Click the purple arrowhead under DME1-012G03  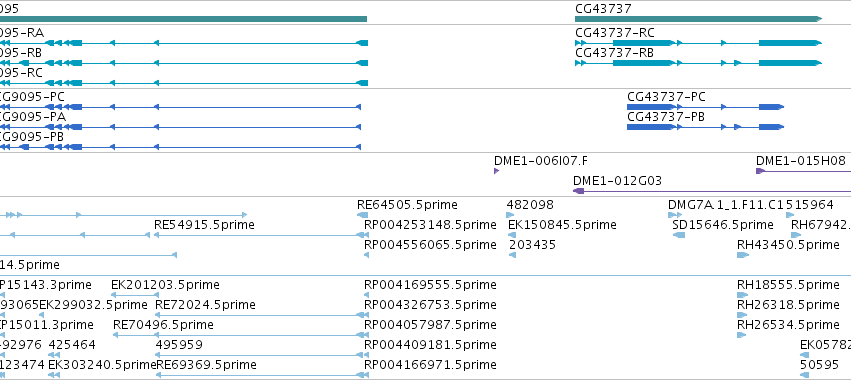(x=579, y=191)
